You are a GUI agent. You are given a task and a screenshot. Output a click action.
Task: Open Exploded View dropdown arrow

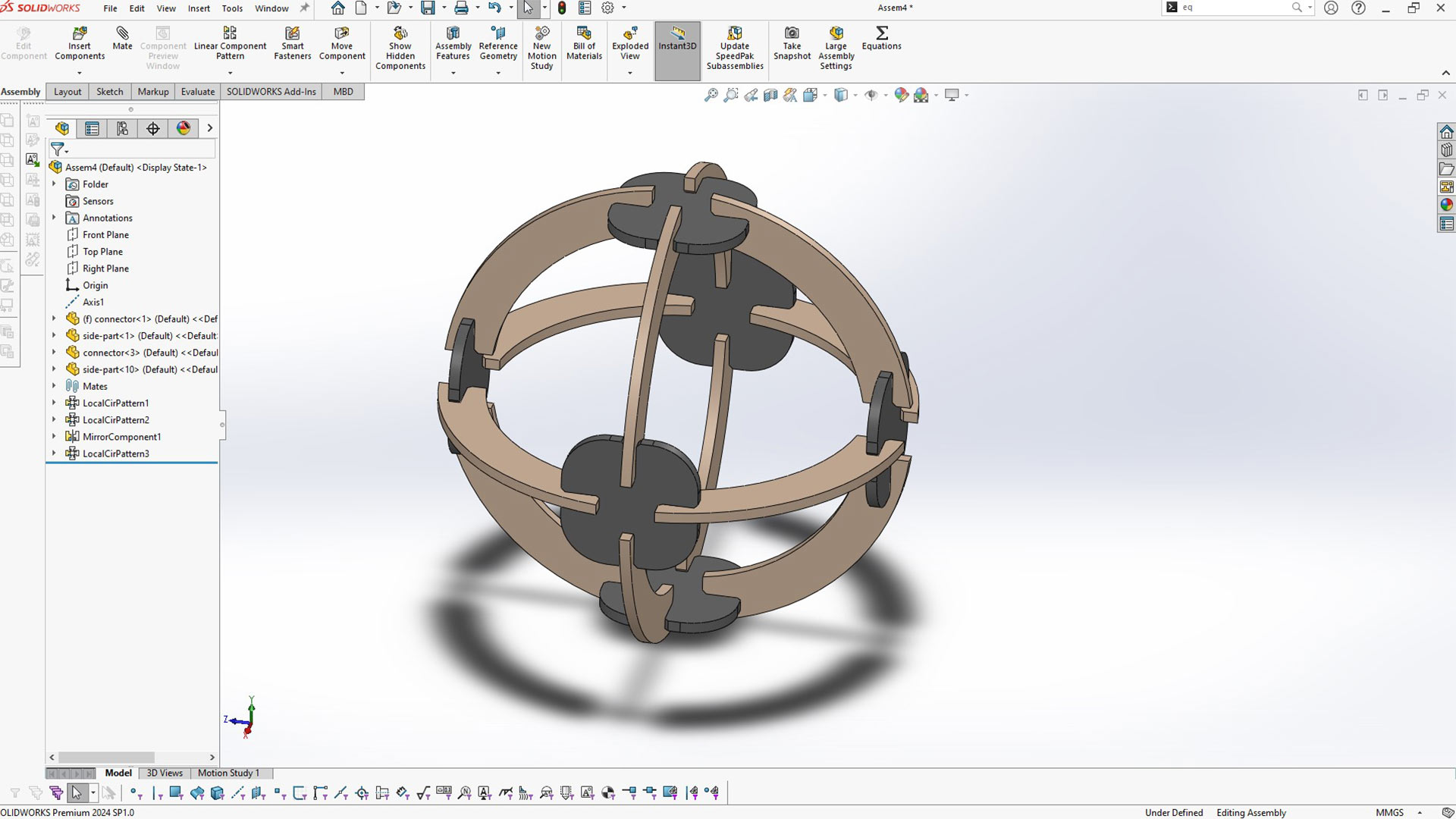630,73
